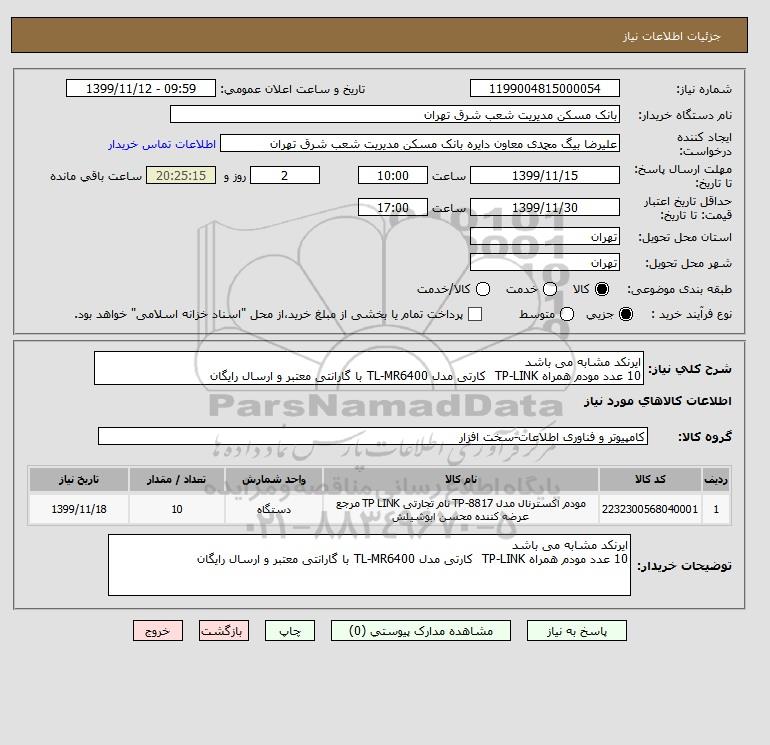Click the buyer organization name field
The height and width of the screenshot is (745, 770).
point(395,114)
